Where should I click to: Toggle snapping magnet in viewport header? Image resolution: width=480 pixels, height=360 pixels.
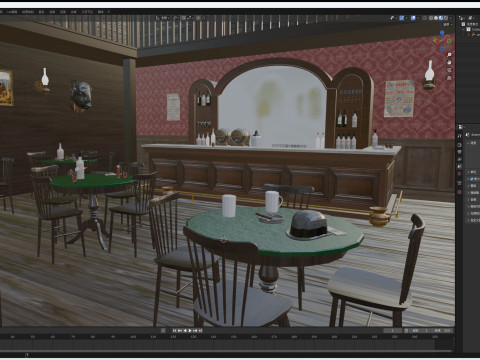[x=183, y=18]
